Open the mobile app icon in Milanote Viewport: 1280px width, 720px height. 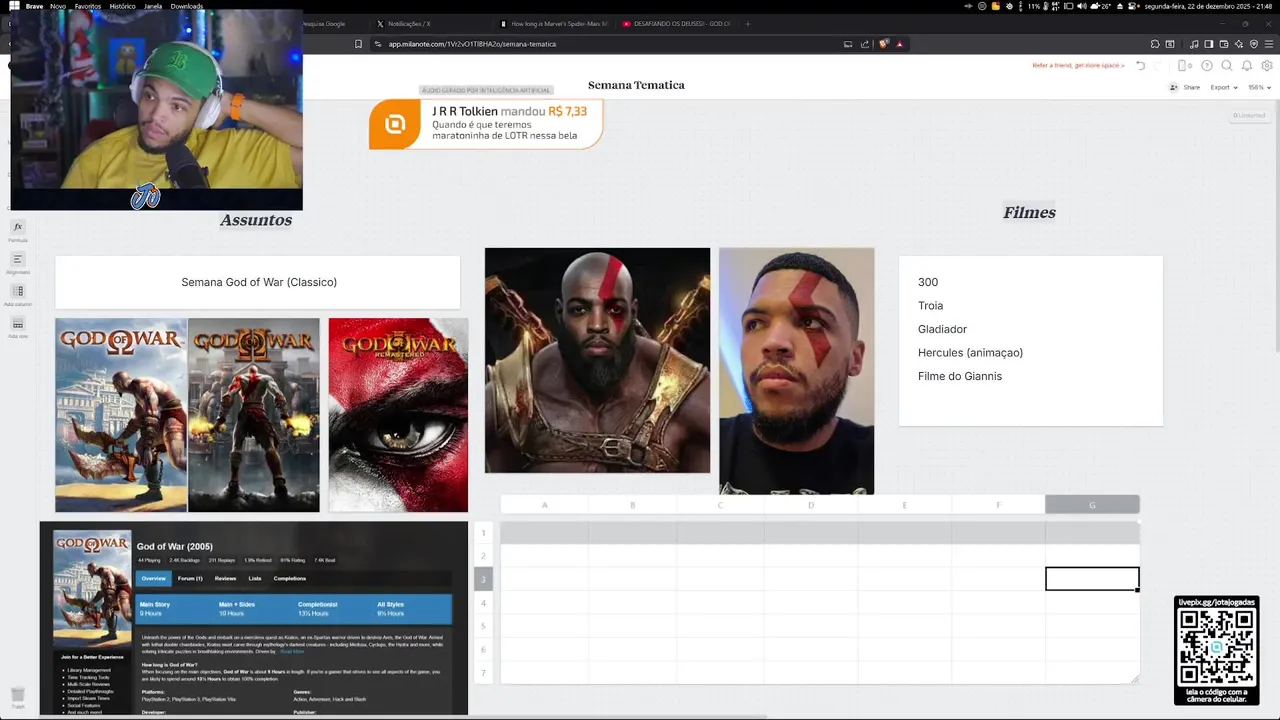click(x=1184, y=65)
